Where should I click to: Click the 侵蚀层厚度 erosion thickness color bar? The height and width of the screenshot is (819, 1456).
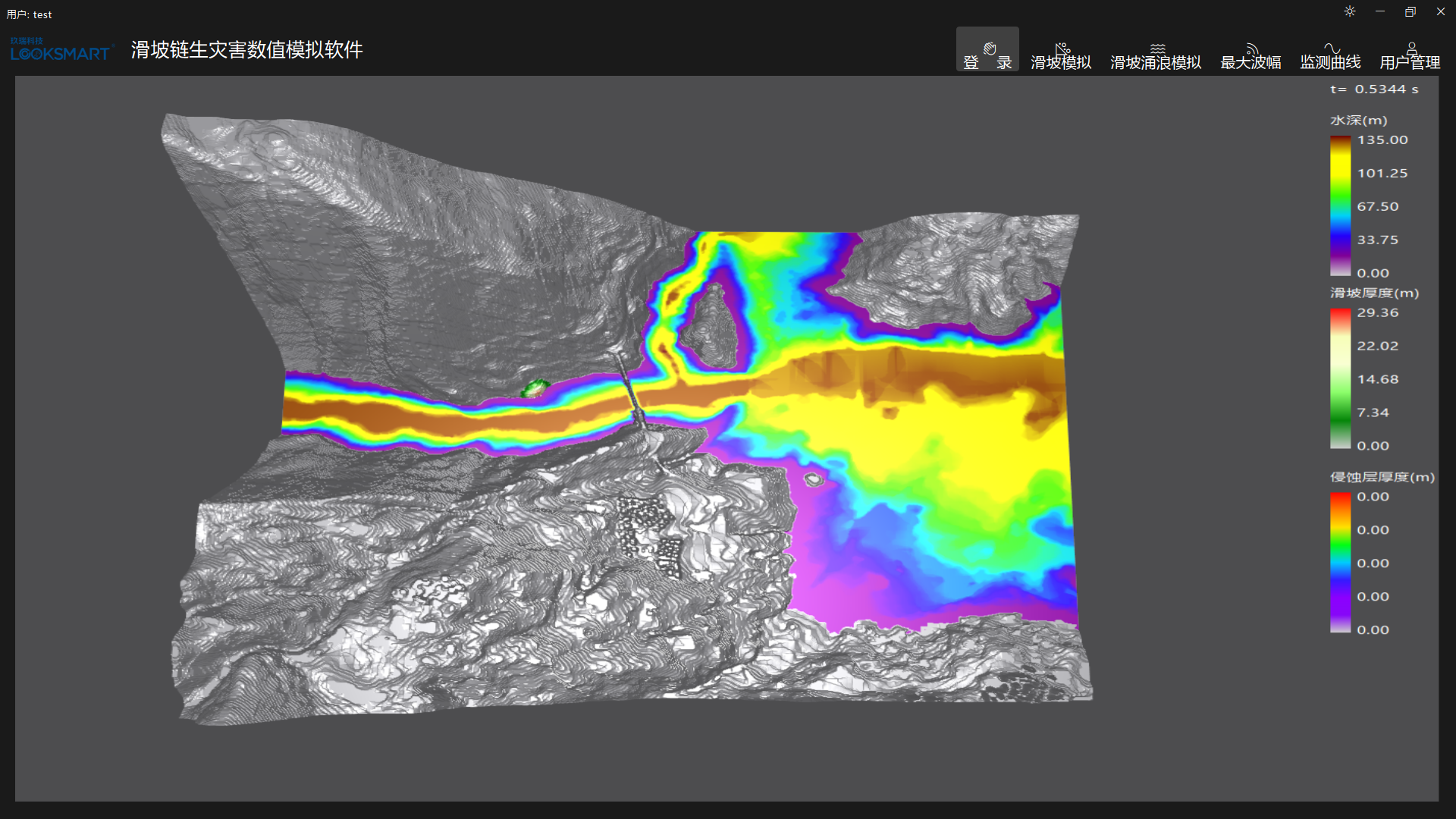click(x=1340, y=562)
